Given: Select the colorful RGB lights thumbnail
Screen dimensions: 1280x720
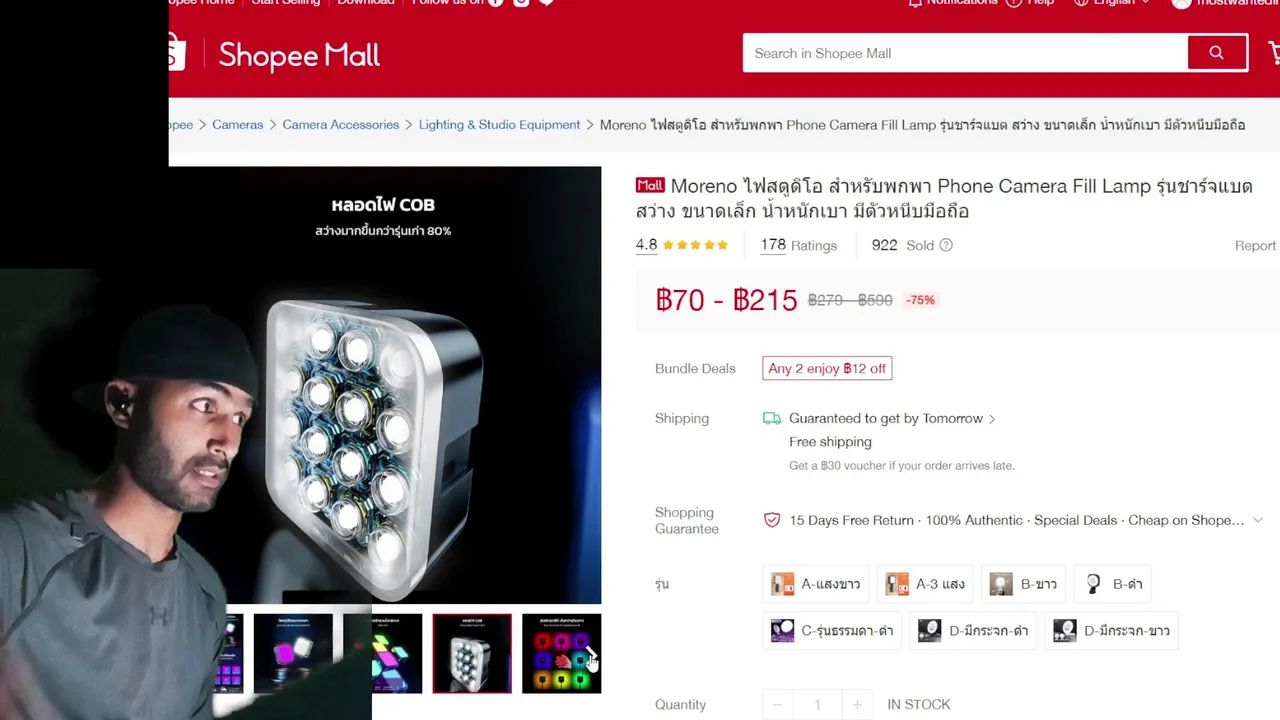Looking at the screenshot, I should point(561,654).
